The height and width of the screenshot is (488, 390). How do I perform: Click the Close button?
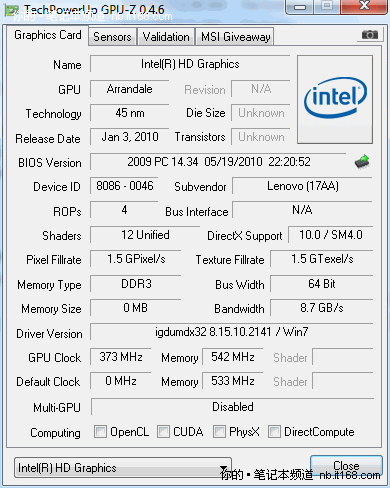(x=346, y=466)
